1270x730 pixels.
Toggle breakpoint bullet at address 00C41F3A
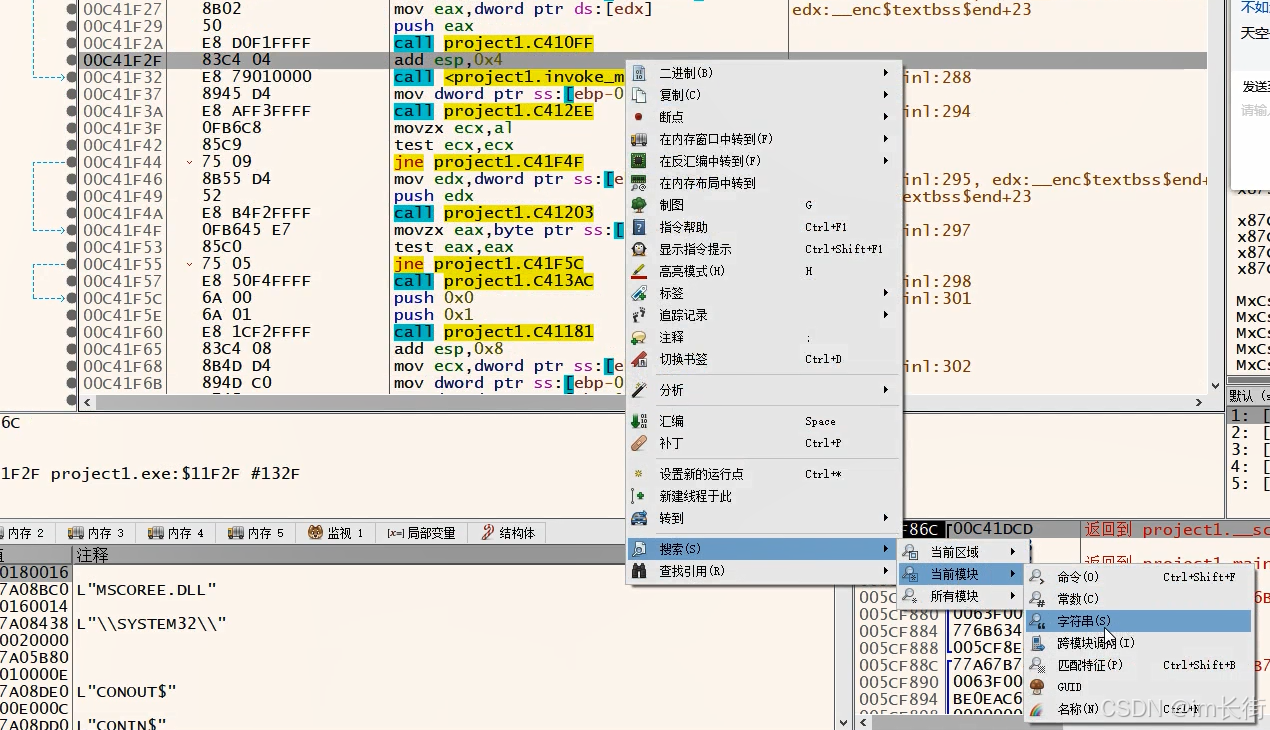coord(71,111)
